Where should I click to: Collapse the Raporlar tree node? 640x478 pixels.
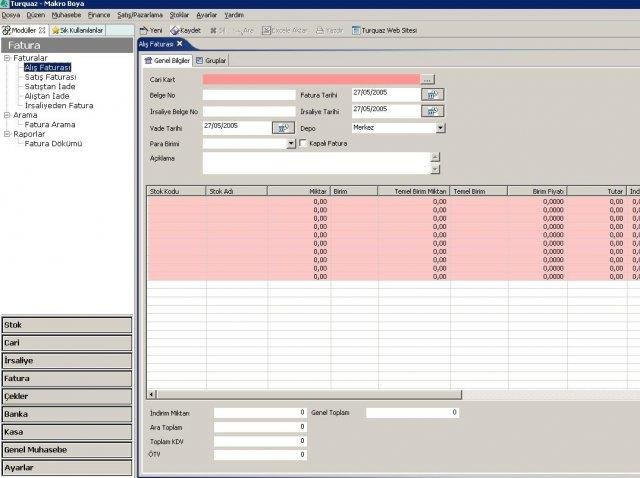[x=7, y=134]
